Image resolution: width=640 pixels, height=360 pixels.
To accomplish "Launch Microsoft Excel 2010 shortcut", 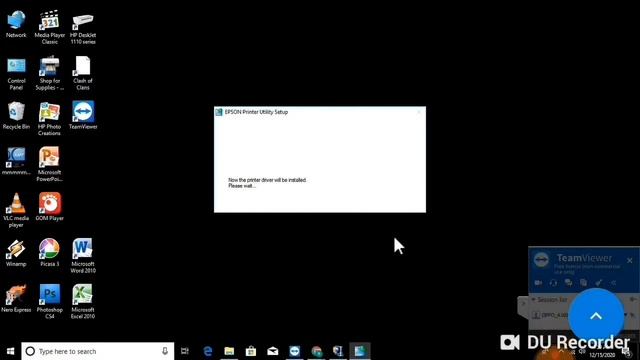I will [83, 301].
